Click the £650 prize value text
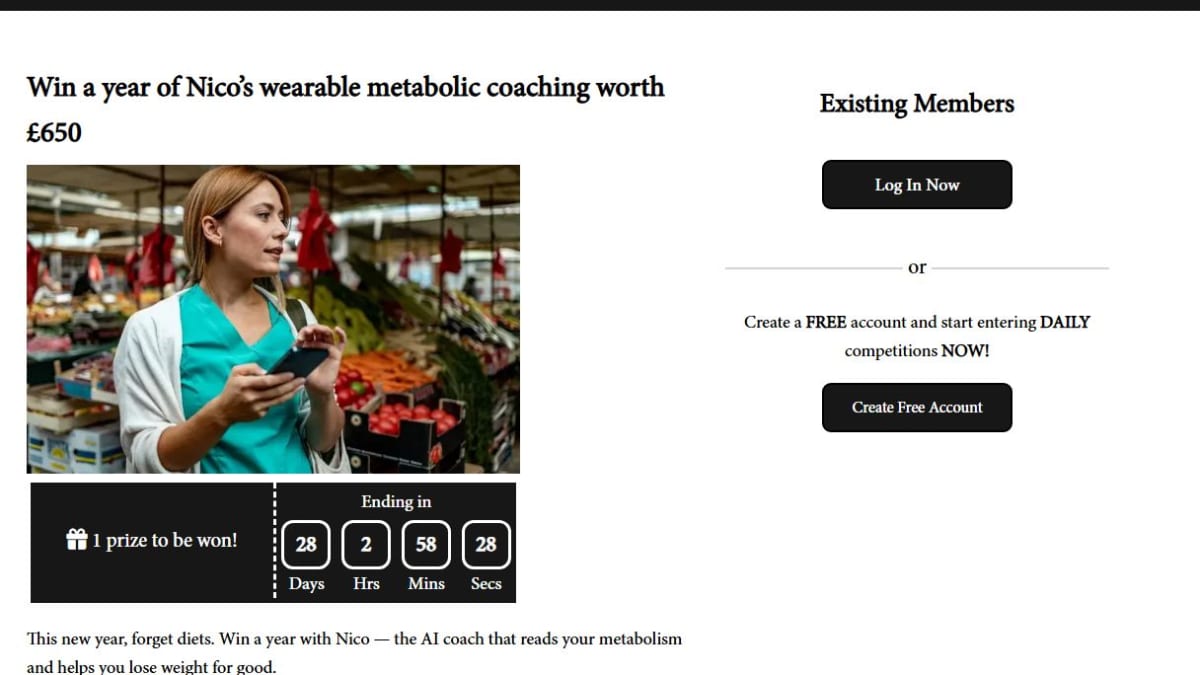The height and width of the screenshot is (675, 1200). (x=54, y=132)
